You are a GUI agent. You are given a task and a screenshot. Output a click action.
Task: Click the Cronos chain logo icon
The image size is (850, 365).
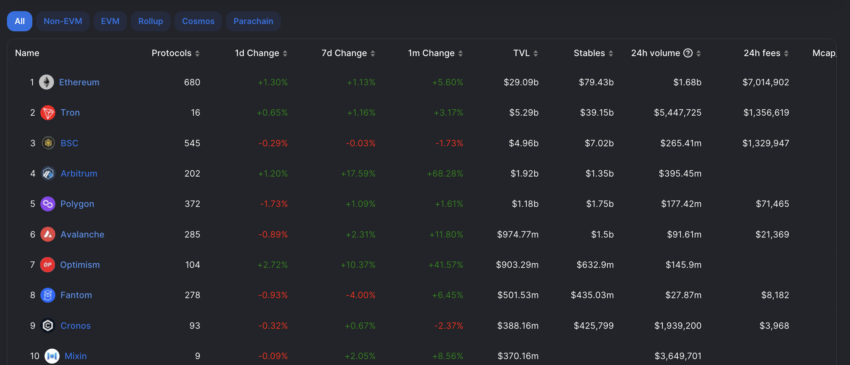[48, 325]
